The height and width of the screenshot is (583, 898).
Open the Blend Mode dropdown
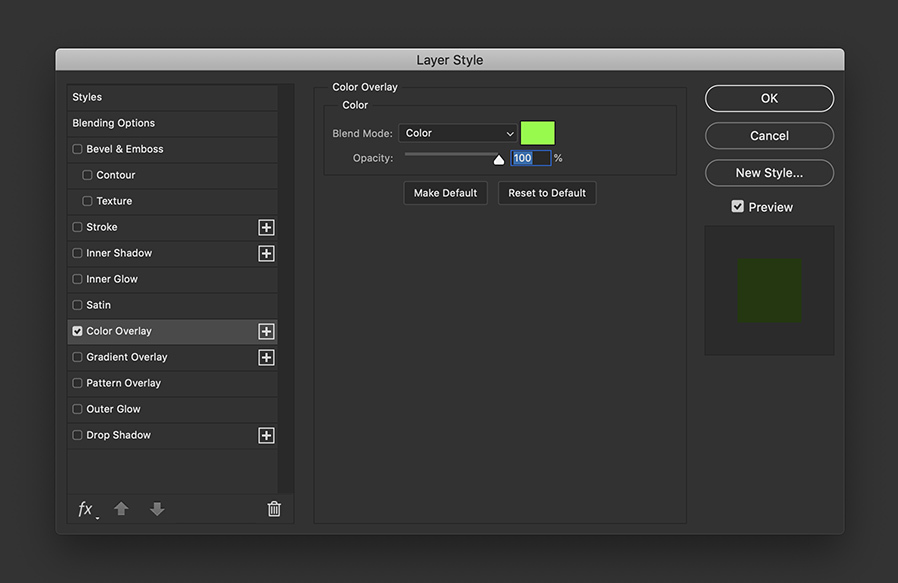[x=458, y=133]
